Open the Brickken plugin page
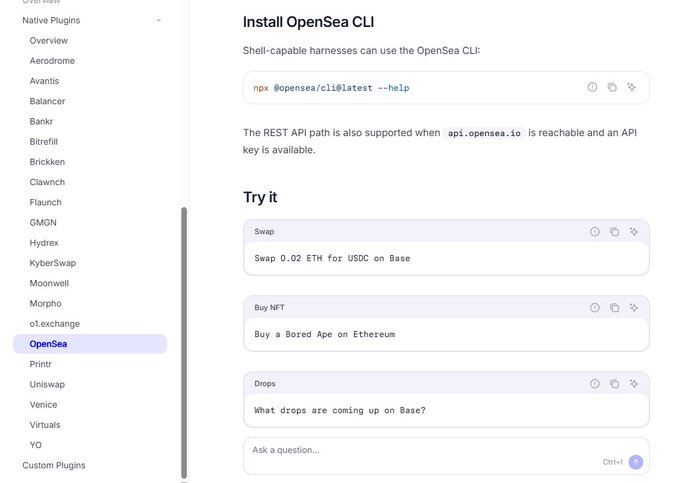Viewport: 680px width, 483px height. pos(47,162)
